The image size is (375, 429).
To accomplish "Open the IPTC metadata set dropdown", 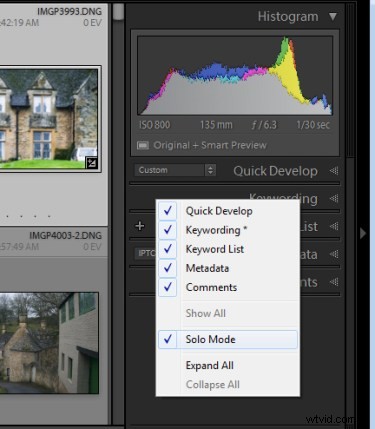I will click(146, 253).
